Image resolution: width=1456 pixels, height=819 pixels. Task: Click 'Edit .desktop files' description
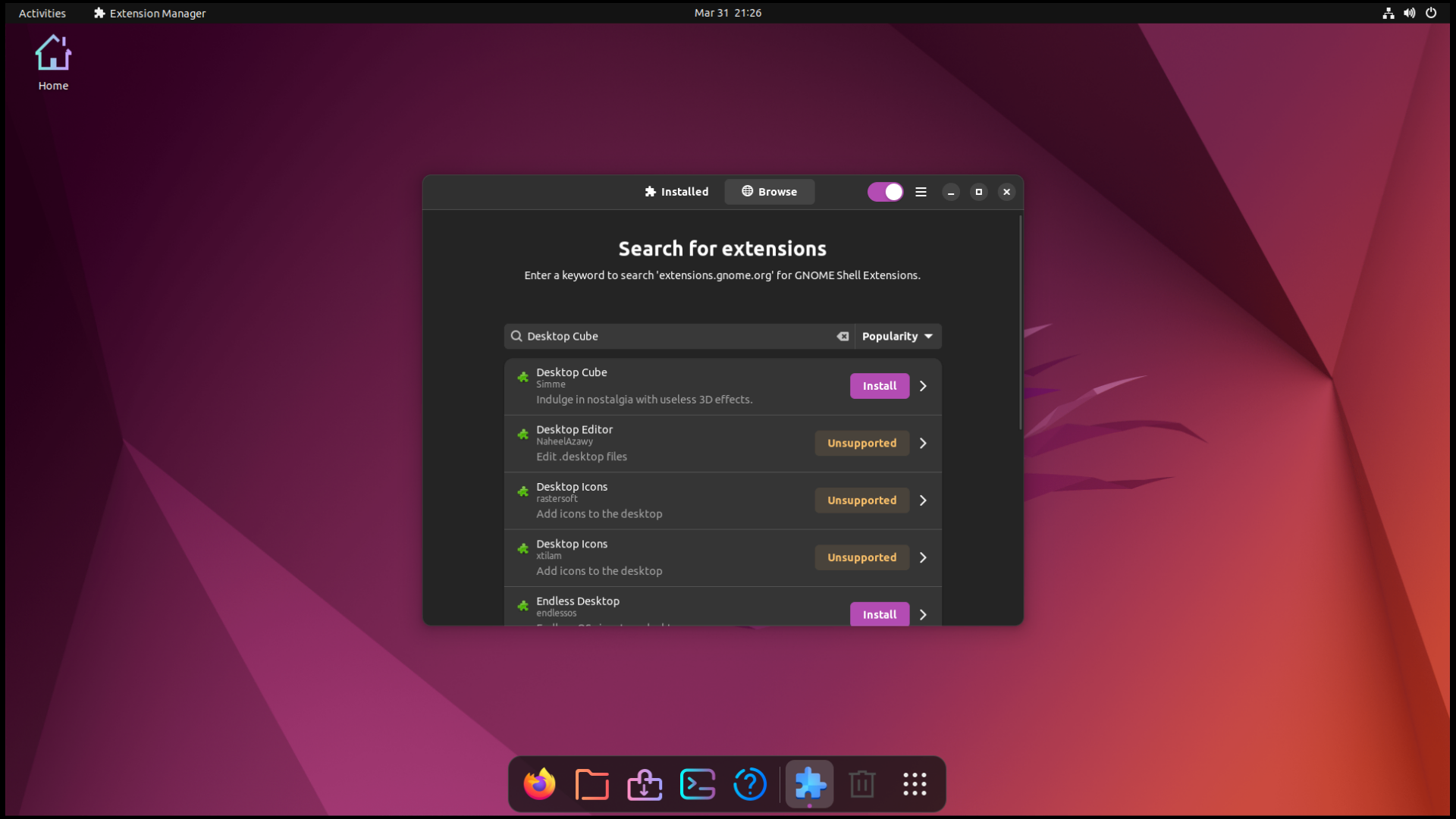582,457
